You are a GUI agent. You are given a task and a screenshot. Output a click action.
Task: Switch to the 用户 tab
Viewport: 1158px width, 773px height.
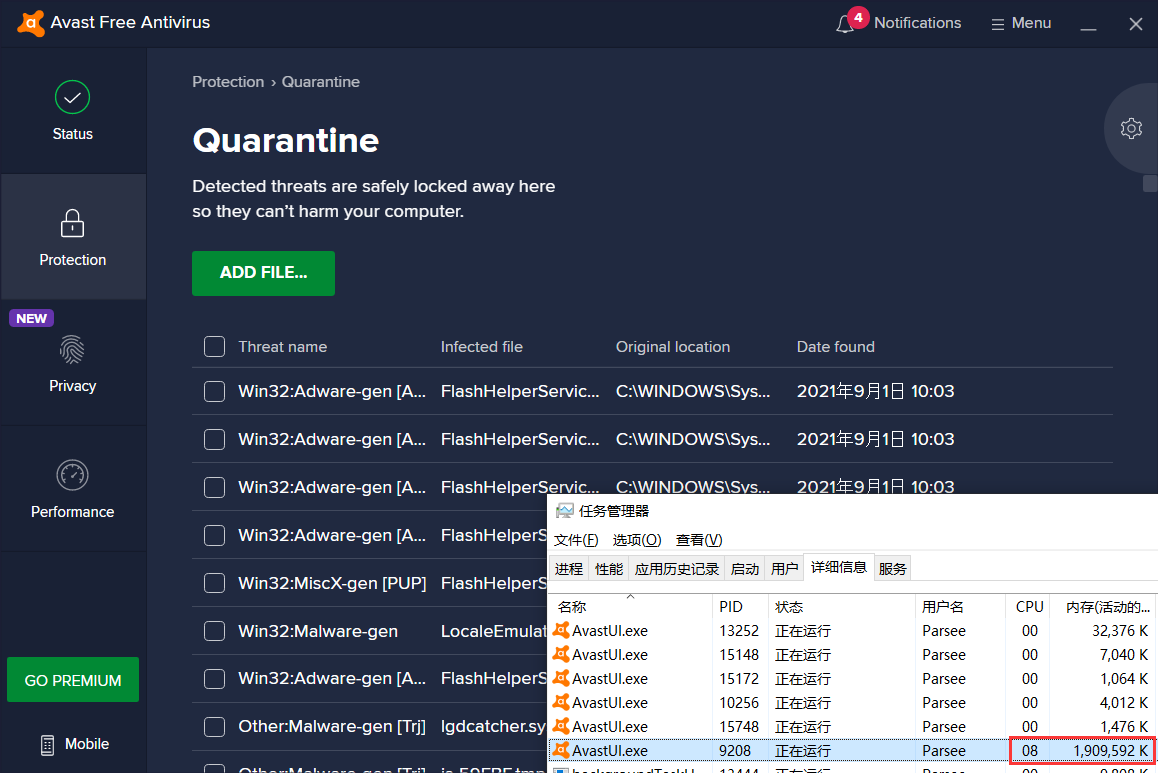tap(784, 568)
